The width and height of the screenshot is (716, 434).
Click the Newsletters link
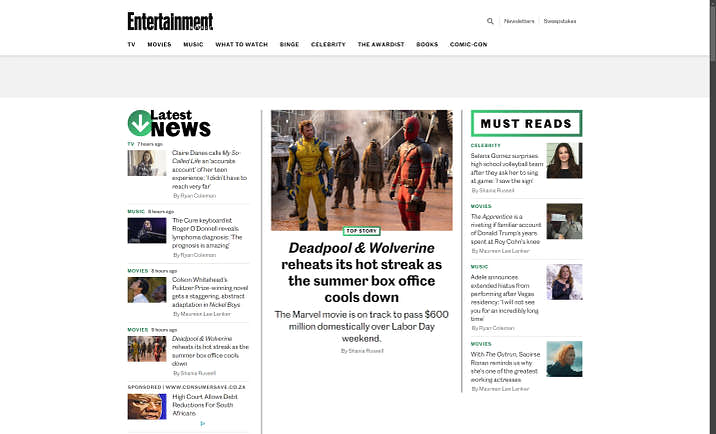[519, 21]
